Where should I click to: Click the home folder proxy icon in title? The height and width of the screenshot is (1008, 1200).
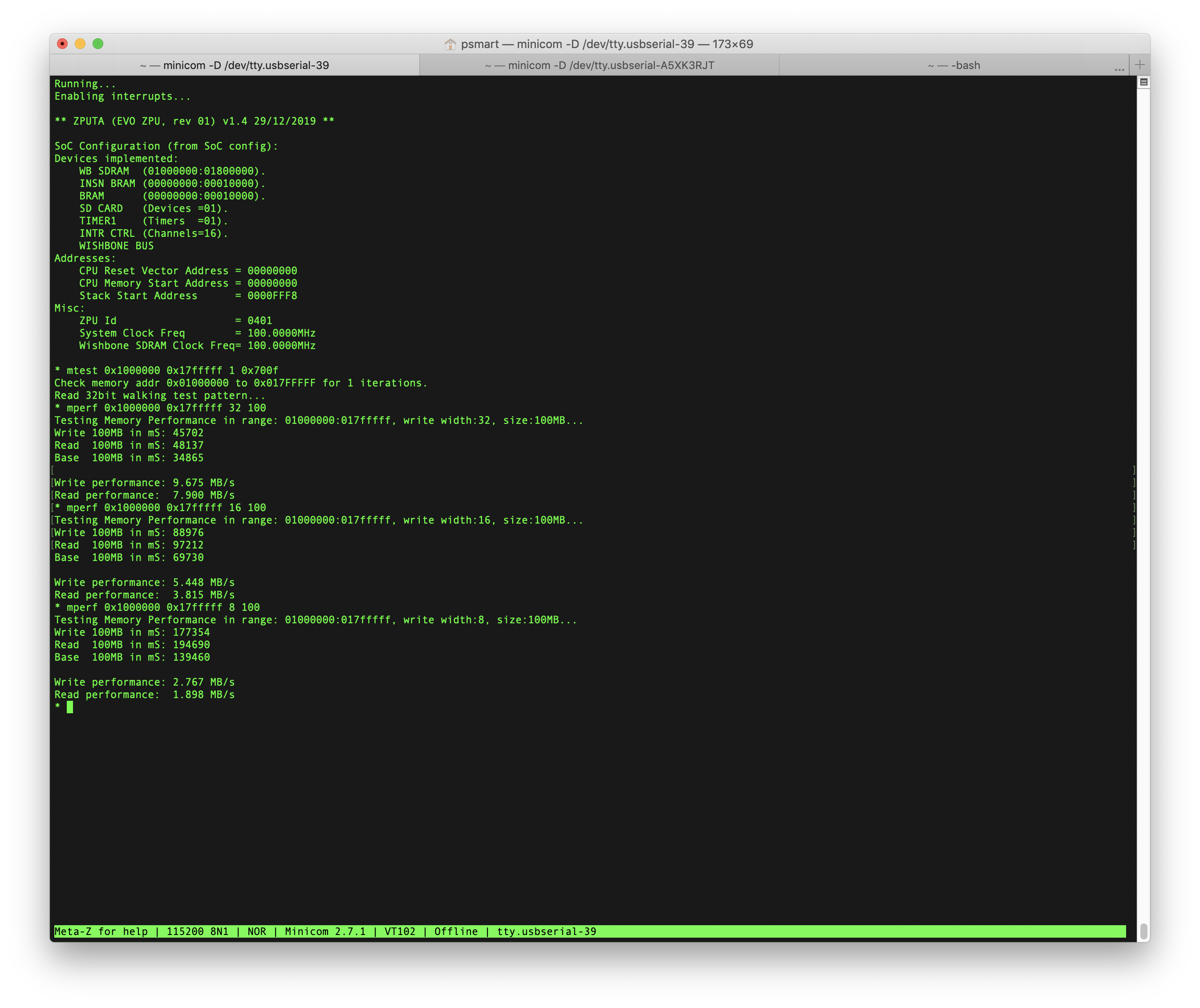450,44
